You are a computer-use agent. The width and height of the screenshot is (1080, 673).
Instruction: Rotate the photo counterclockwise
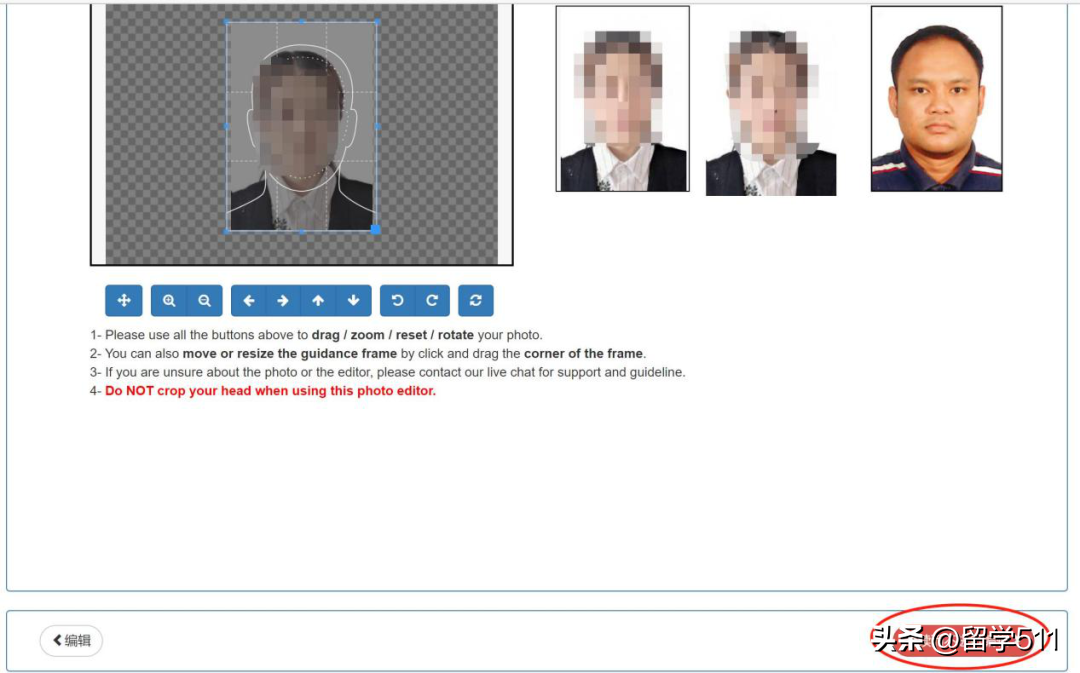click(397, 301)
